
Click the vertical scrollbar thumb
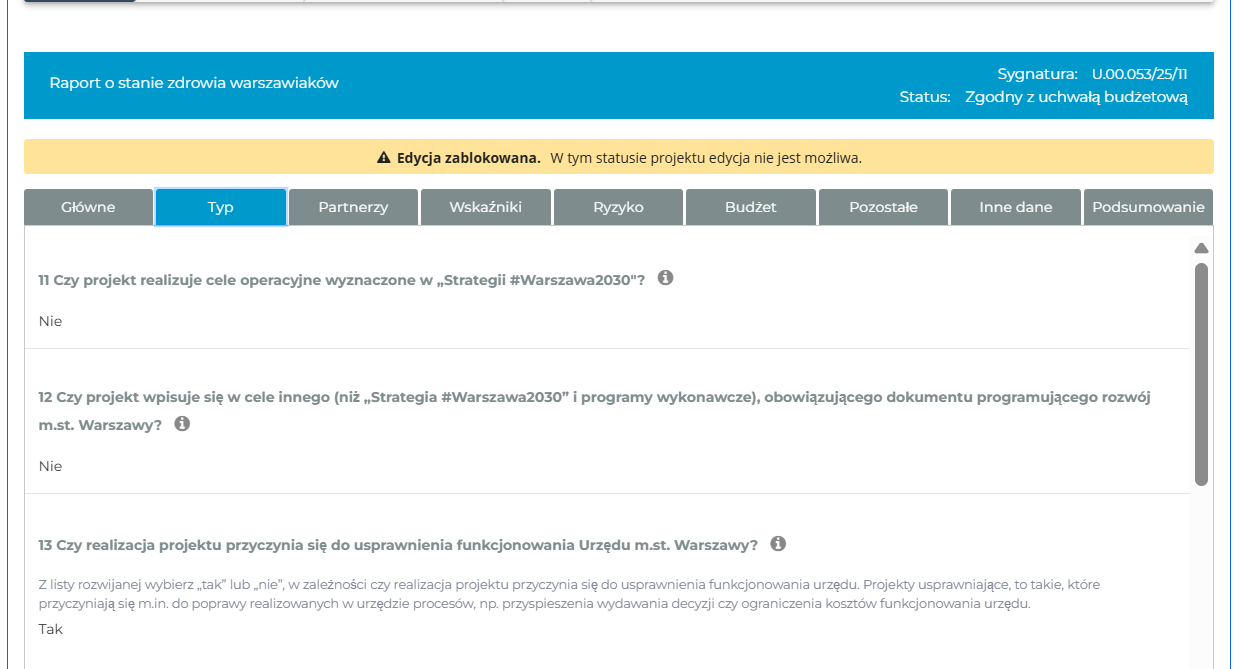click(x=1201, y=375)
